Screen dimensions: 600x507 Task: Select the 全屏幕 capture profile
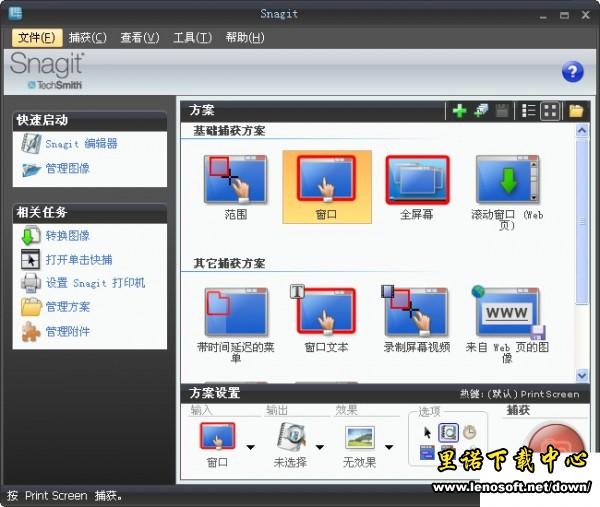[x=417, y=187]
